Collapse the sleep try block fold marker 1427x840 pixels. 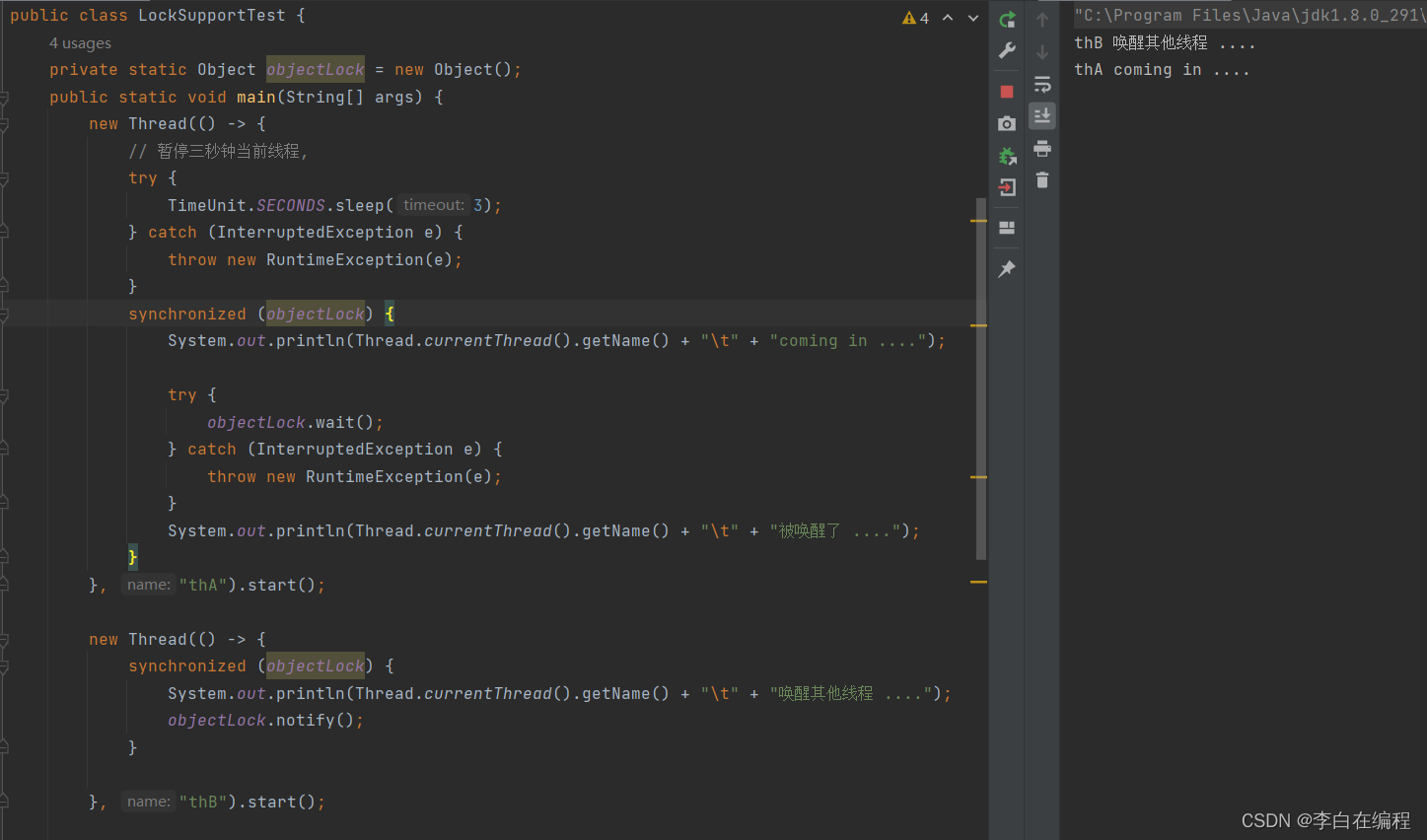tap(4, 178)
